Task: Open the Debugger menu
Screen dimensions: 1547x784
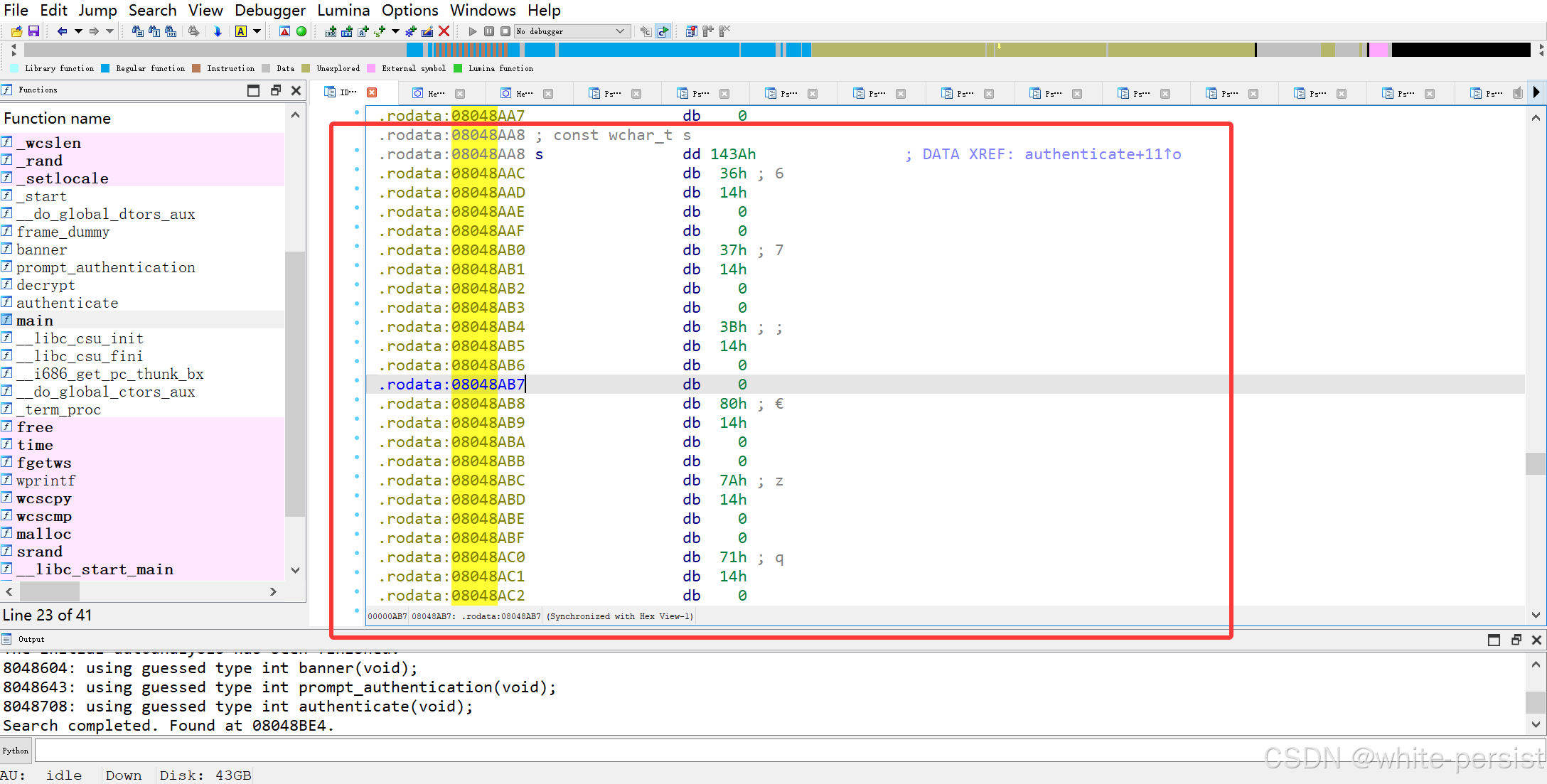Action: (x=269, y=10)
